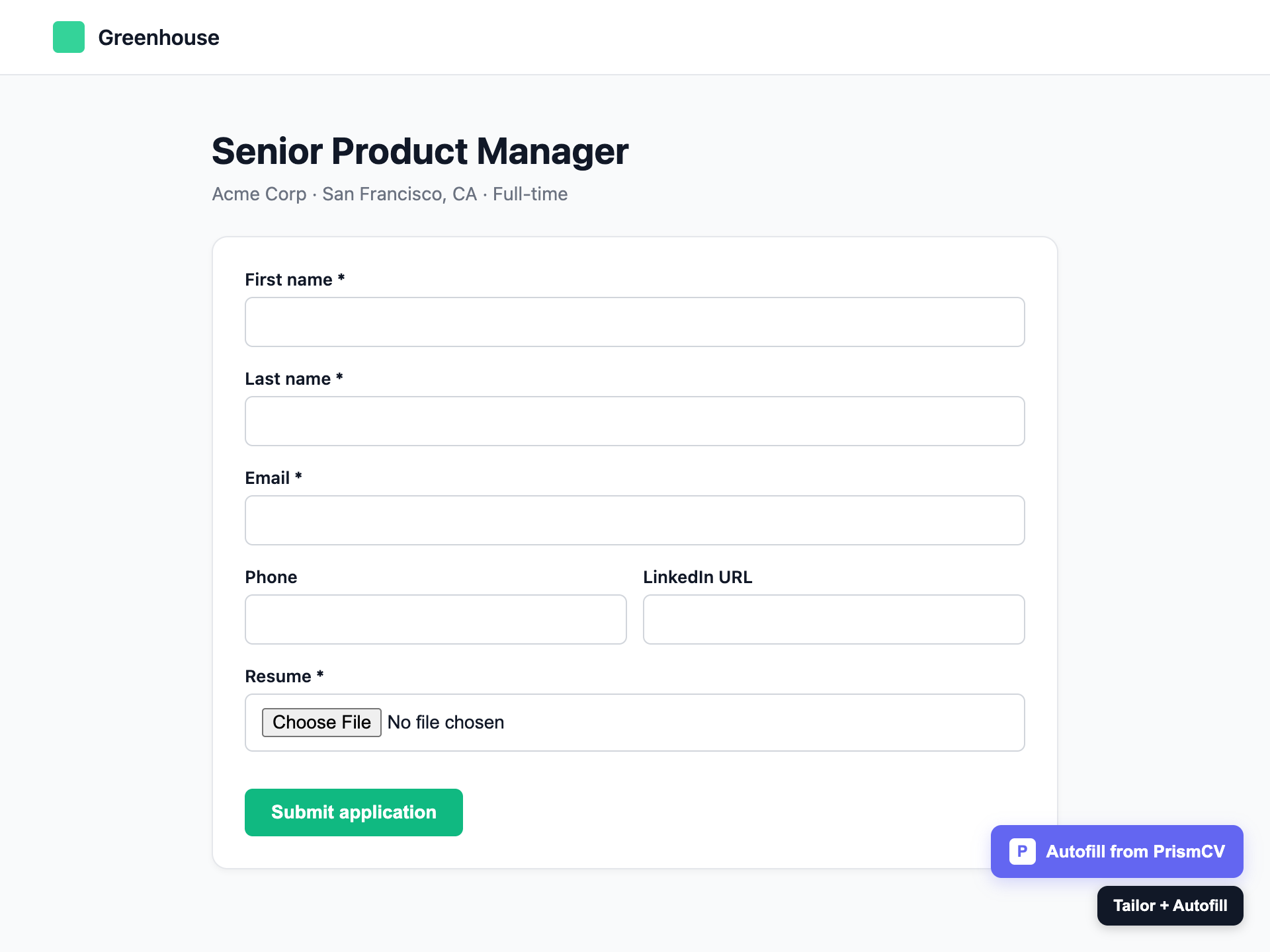This screenshot has width=1270, height=952.
Task: Click the Tailor + Autofill button
Action: [1169, 905]
